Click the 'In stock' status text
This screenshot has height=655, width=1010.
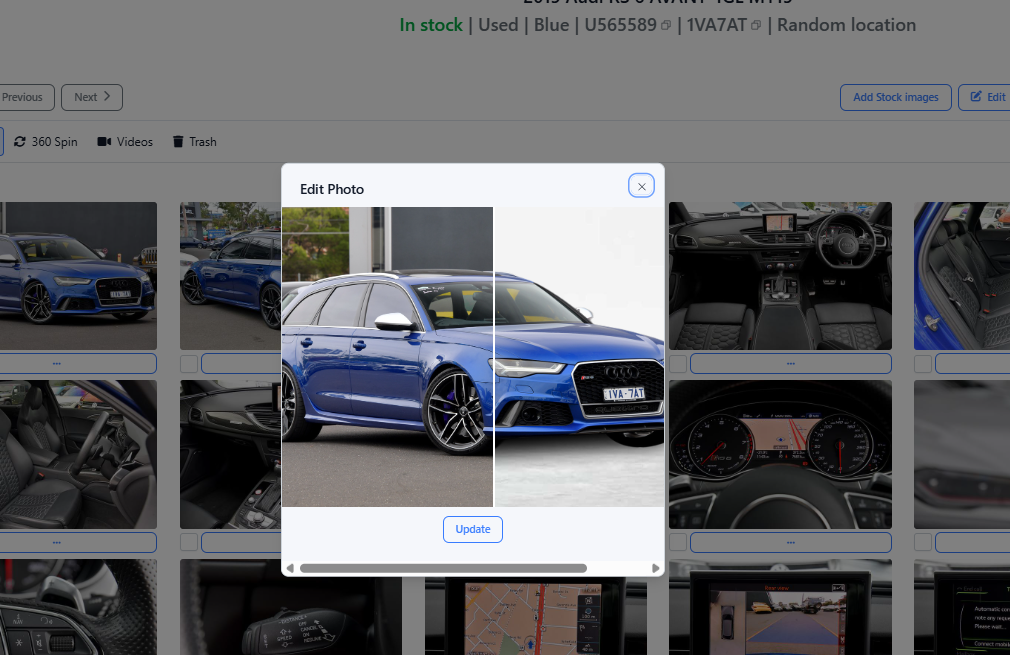point(431,25)
